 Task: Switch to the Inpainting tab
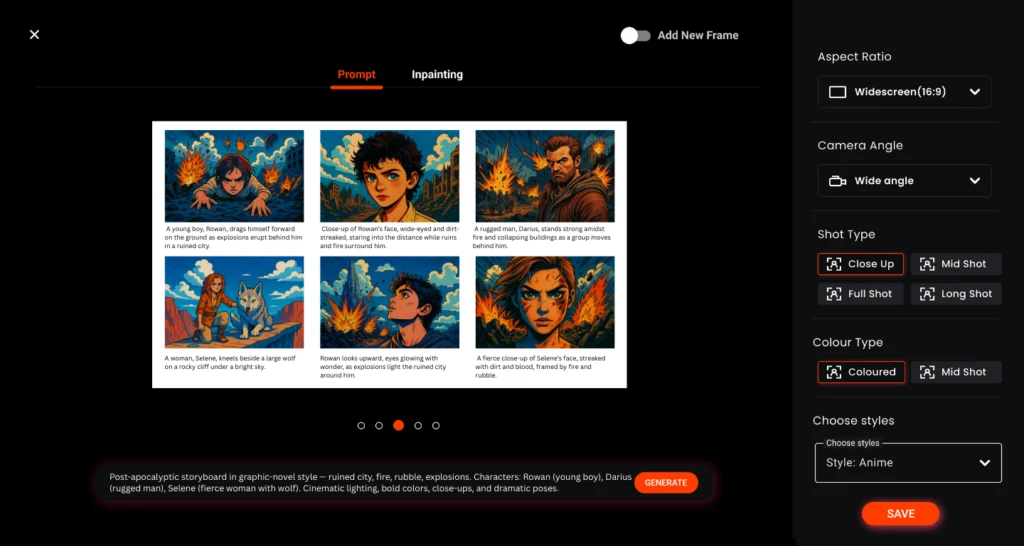[437, 75]
